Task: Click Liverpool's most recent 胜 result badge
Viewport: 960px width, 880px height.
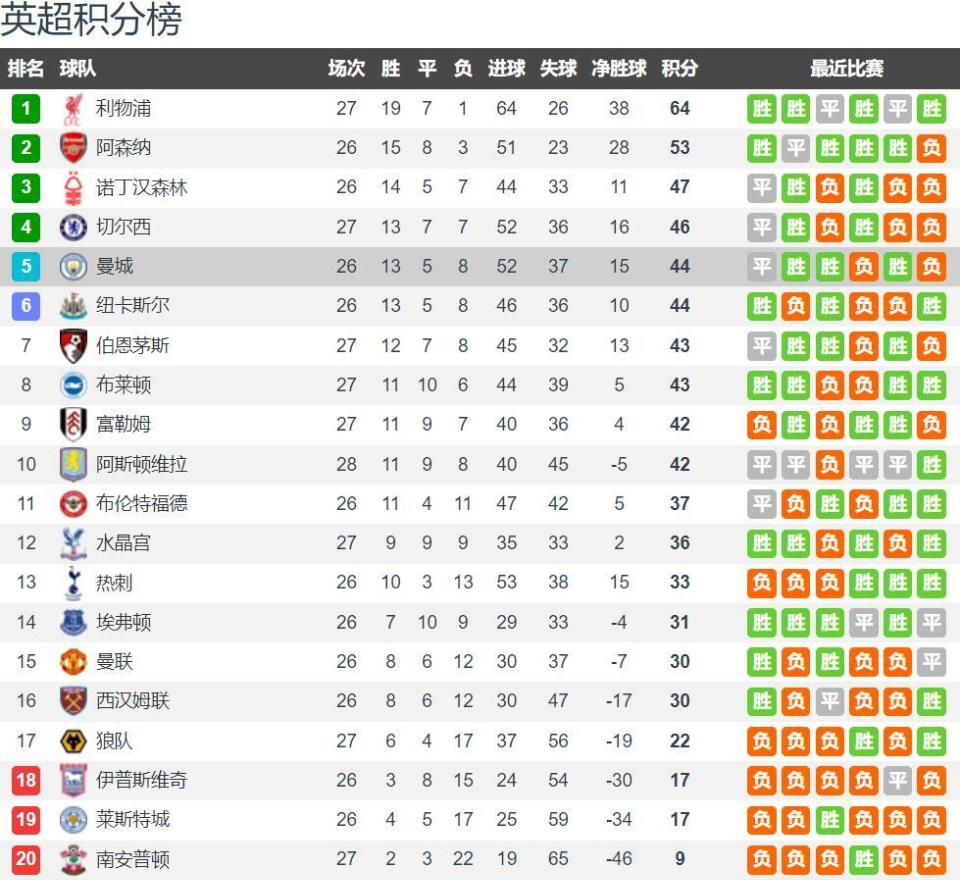Action: [x=931, y=109]
